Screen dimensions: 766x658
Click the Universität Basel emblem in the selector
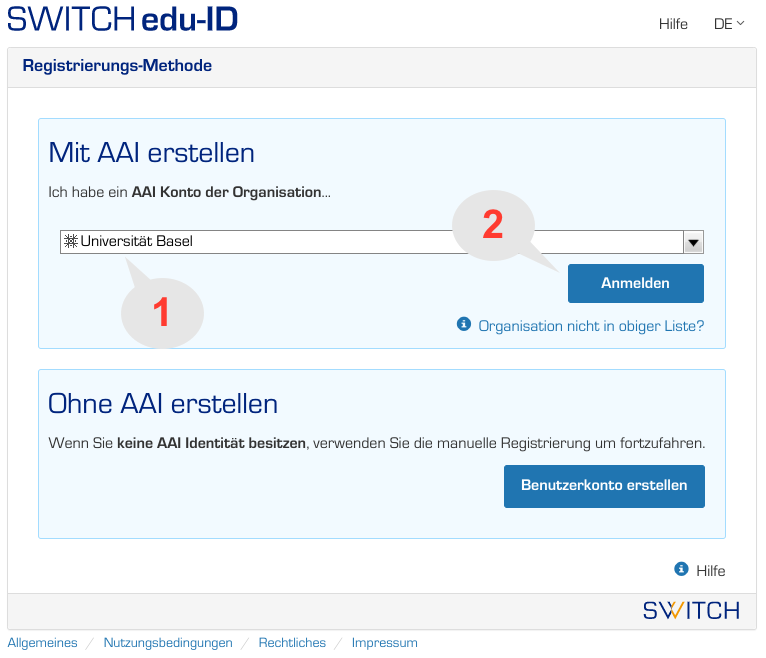point(70,241)
